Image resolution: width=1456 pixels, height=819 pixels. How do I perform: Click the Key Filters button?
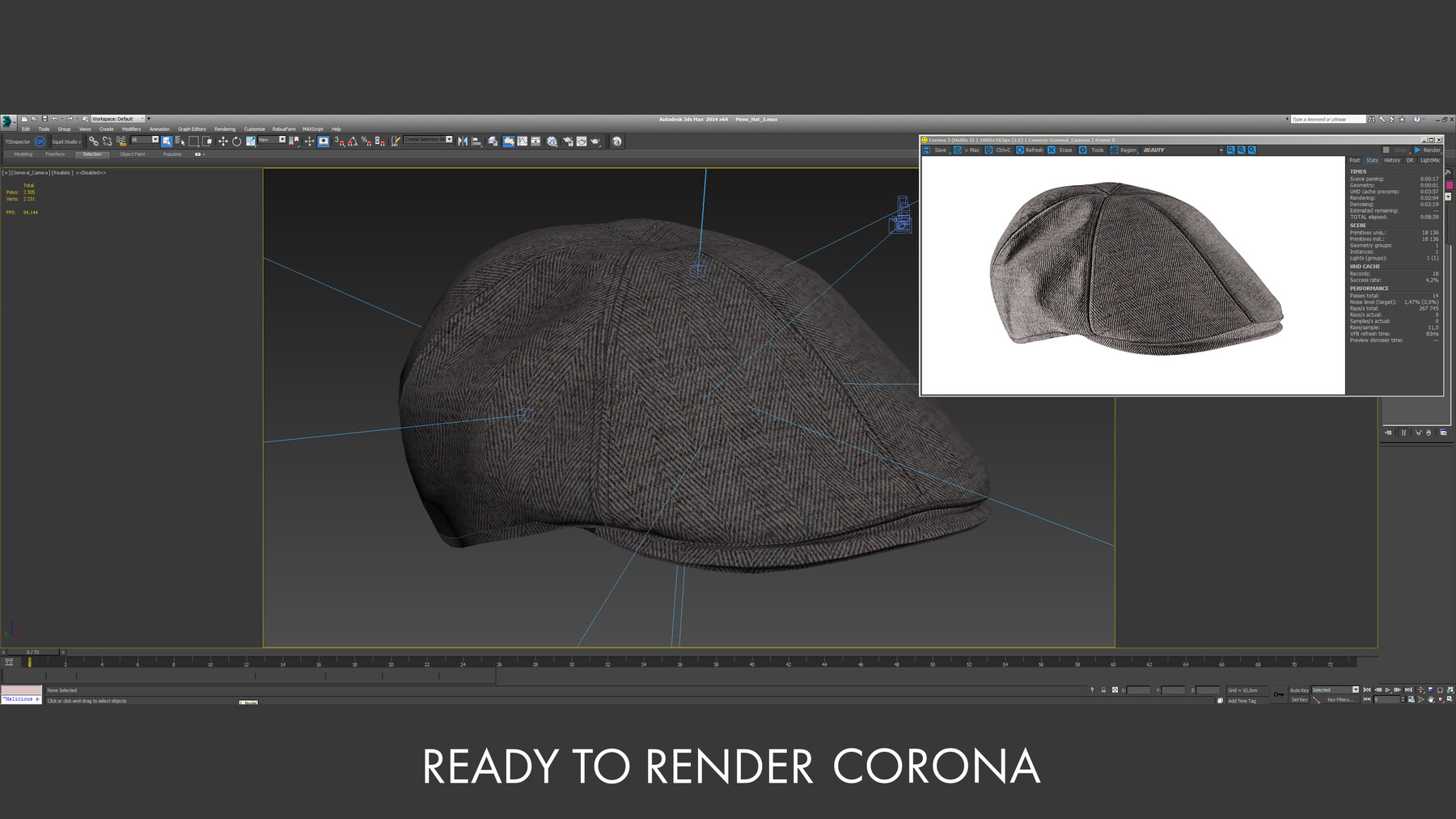1340,700
